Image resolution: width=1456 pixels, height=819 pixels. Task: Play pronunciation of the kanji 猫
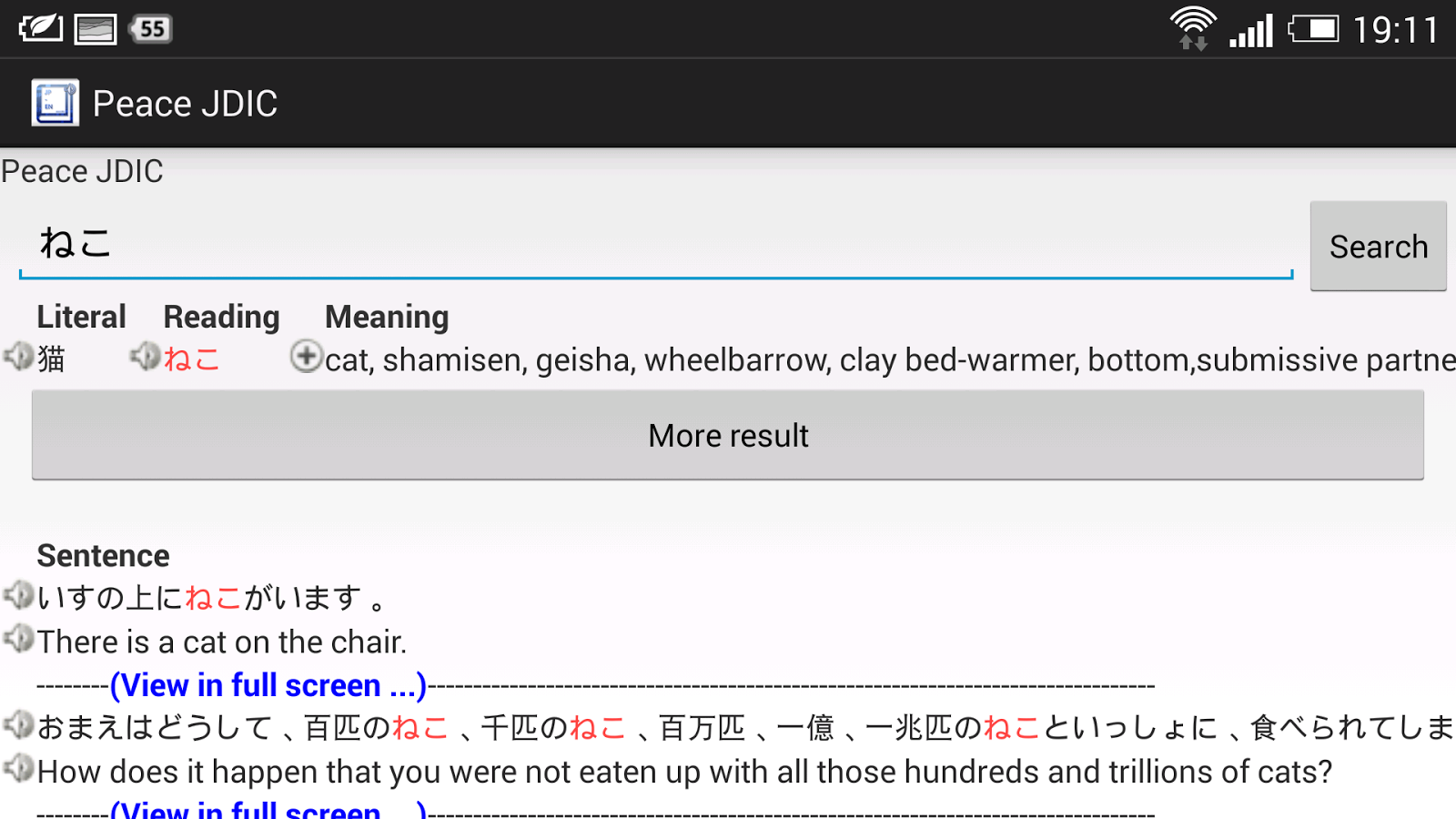(17, 358)
